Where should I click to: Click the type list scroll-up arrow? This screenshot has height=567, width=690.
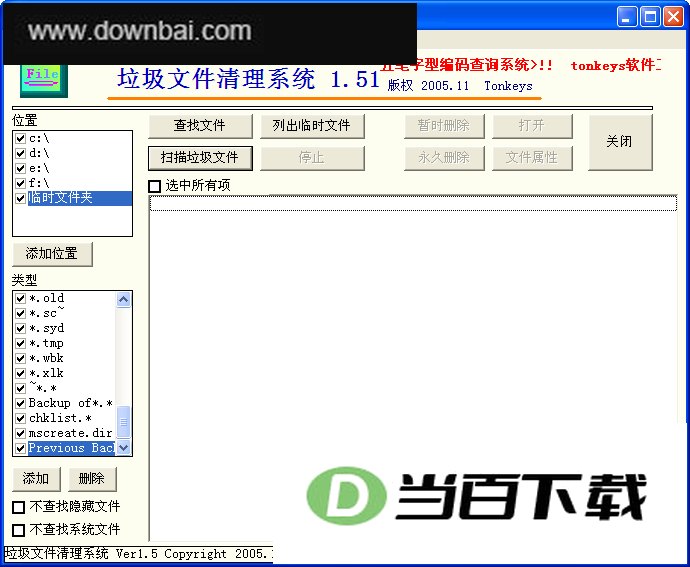coord(124,300)
